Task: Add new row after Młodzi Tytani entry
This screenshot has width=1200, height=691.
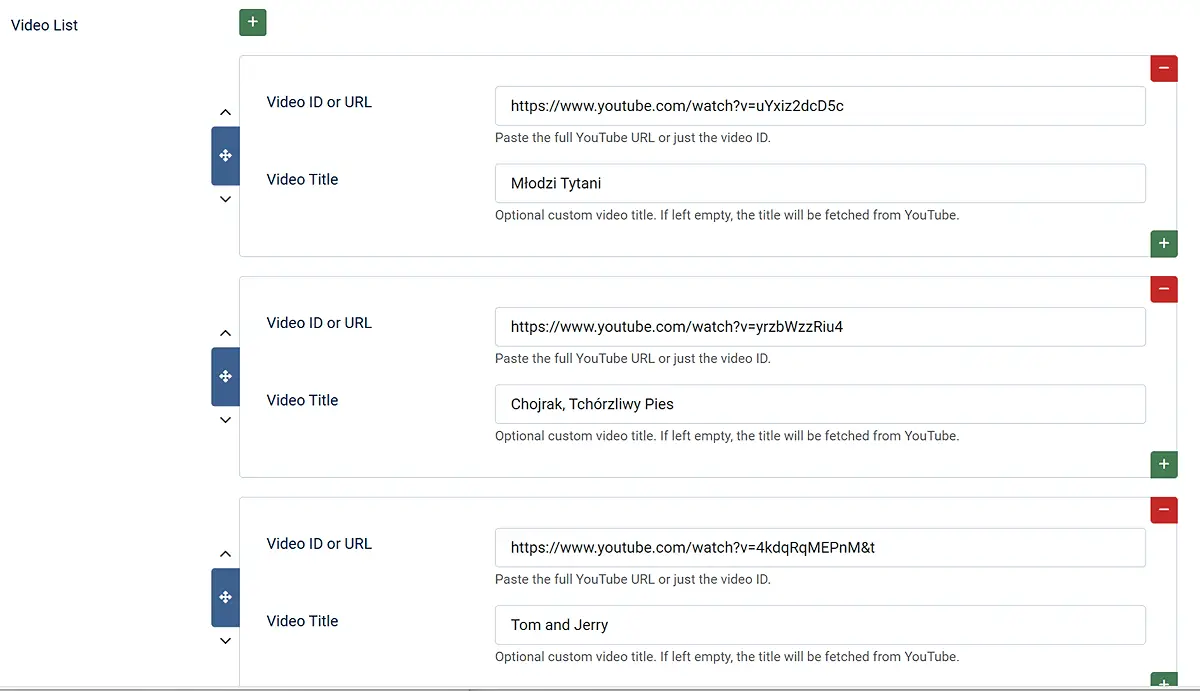Action: pyautogui.click(x=1163, y=243)
